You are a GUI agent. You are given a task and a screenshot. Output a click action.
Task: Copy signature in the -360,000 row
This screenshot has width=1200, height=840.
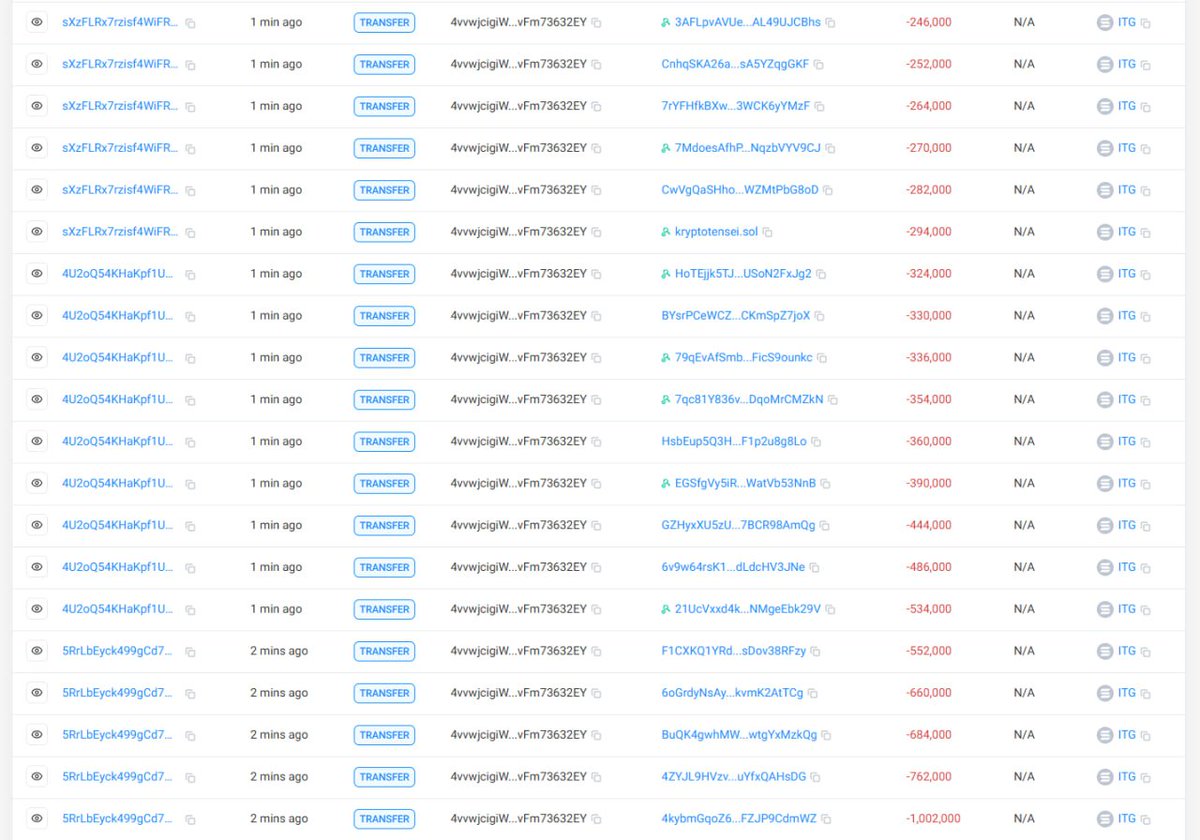pos(190,443)
